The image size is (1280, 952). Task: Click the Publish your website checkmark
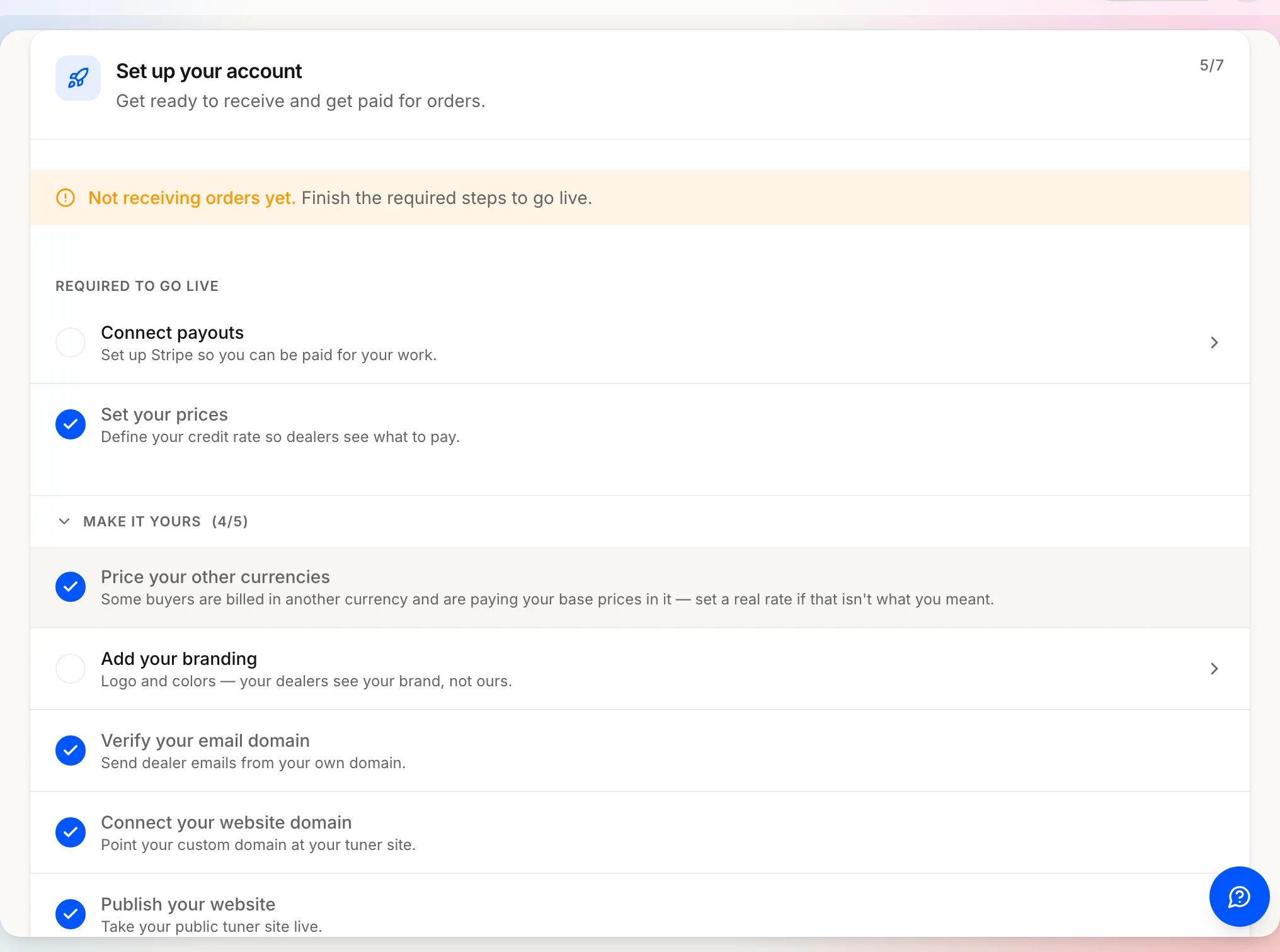tap(71, 914)
